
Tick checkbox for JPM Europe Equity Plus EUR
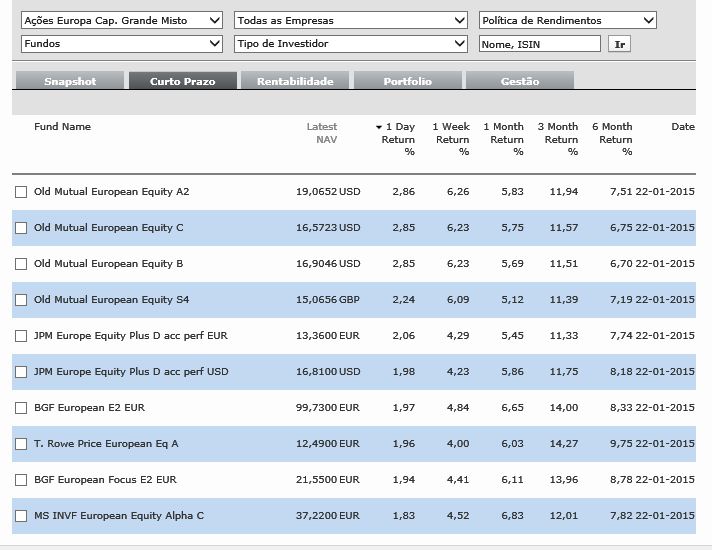(x=21, y=336)
